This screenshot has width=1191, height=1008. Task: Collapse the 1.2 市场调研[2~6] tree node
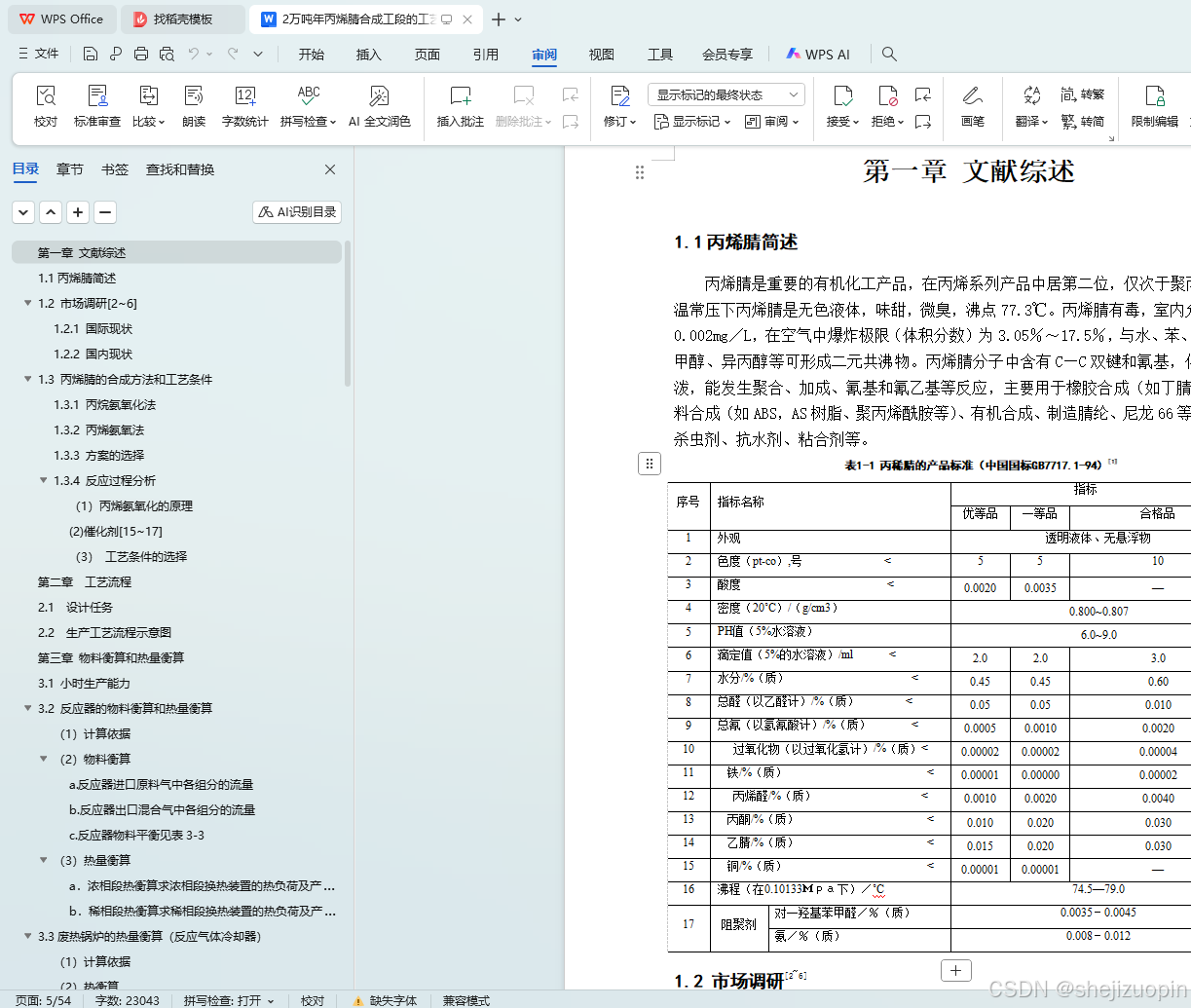pyautogui.click(x=27, y=303)
